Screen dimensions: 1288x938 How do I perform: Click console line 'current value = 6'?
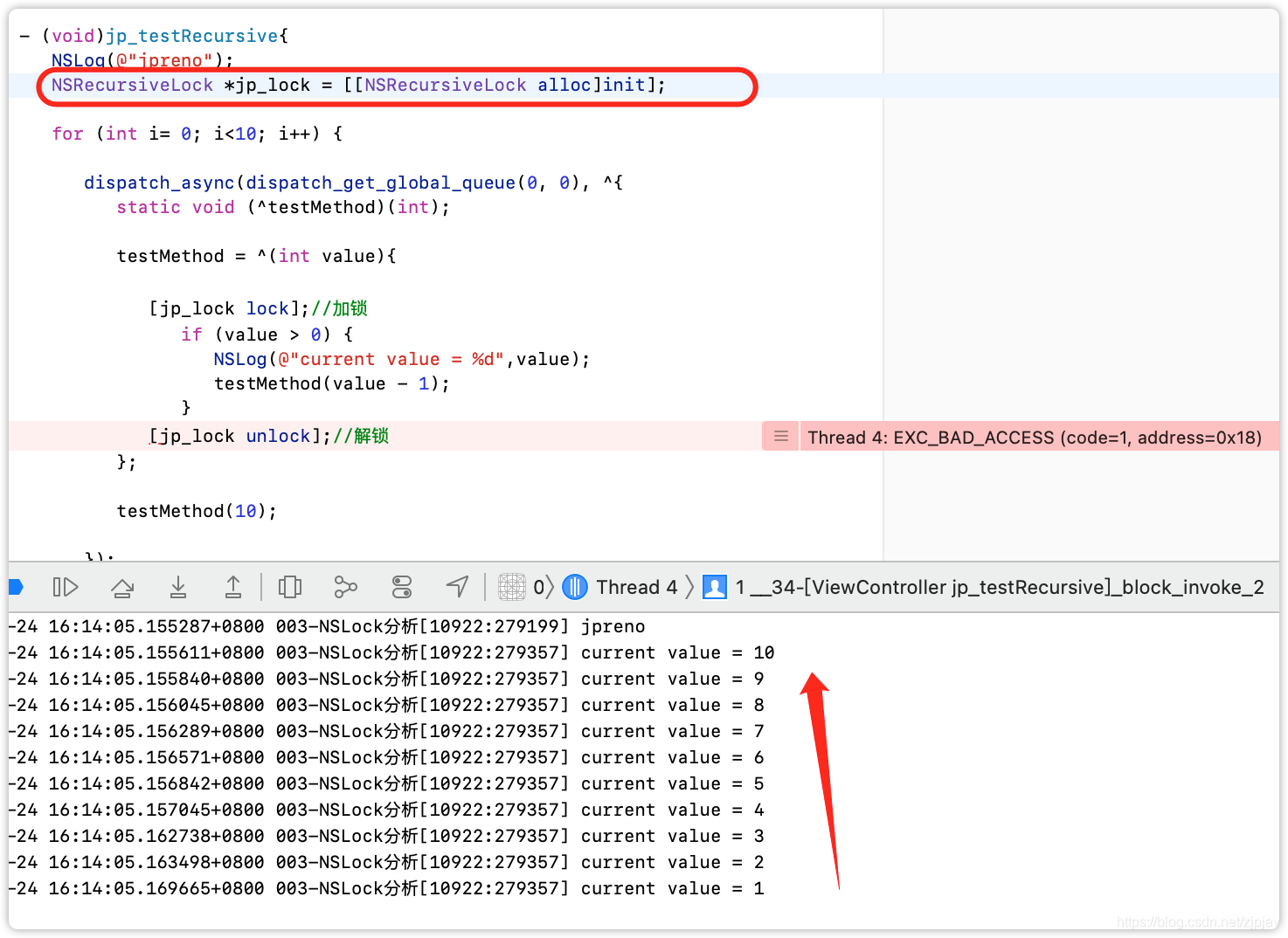[x=386, y=757]
